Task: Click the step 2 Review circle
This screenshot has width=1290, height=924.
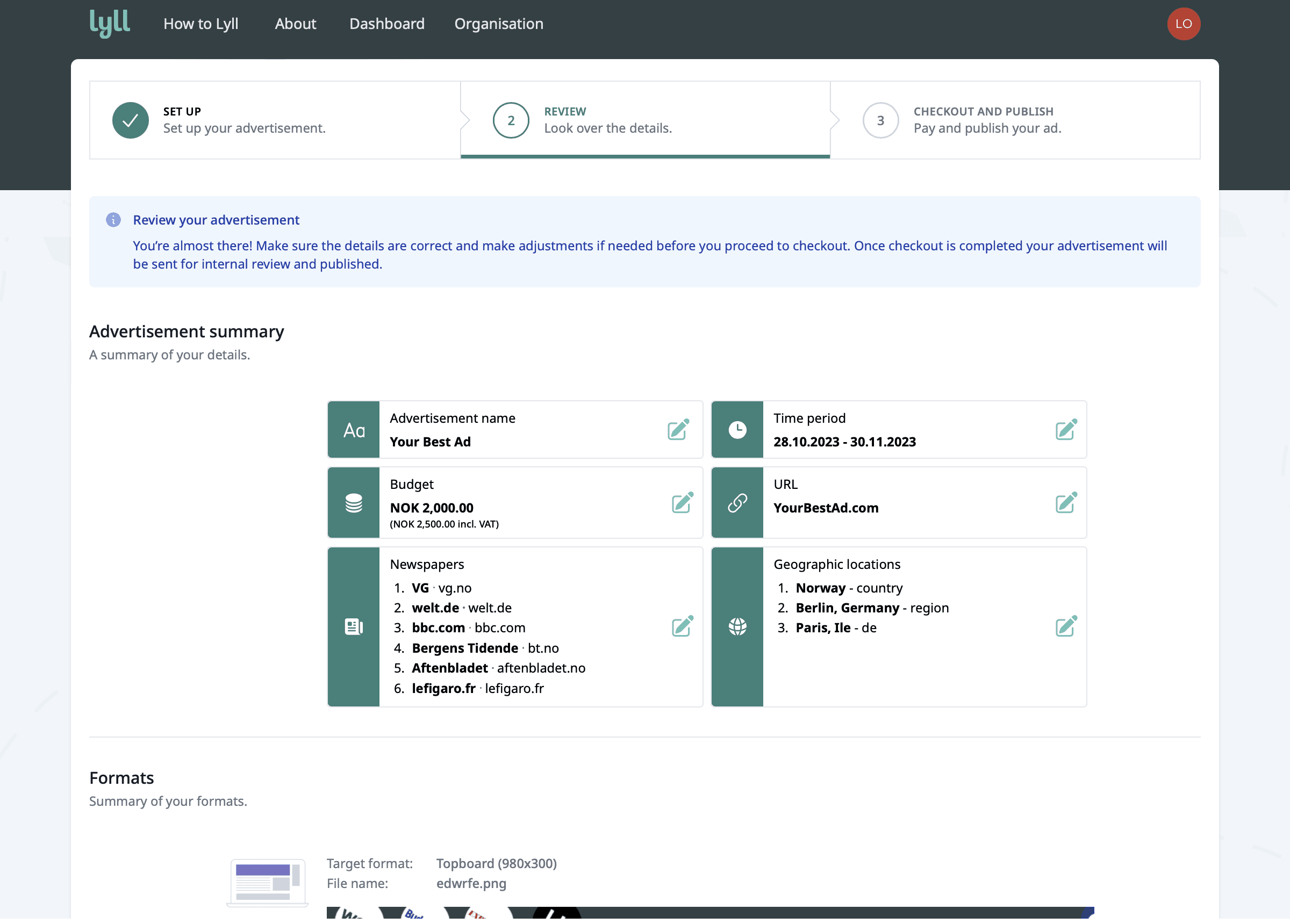Action: [x=511, y=120]
